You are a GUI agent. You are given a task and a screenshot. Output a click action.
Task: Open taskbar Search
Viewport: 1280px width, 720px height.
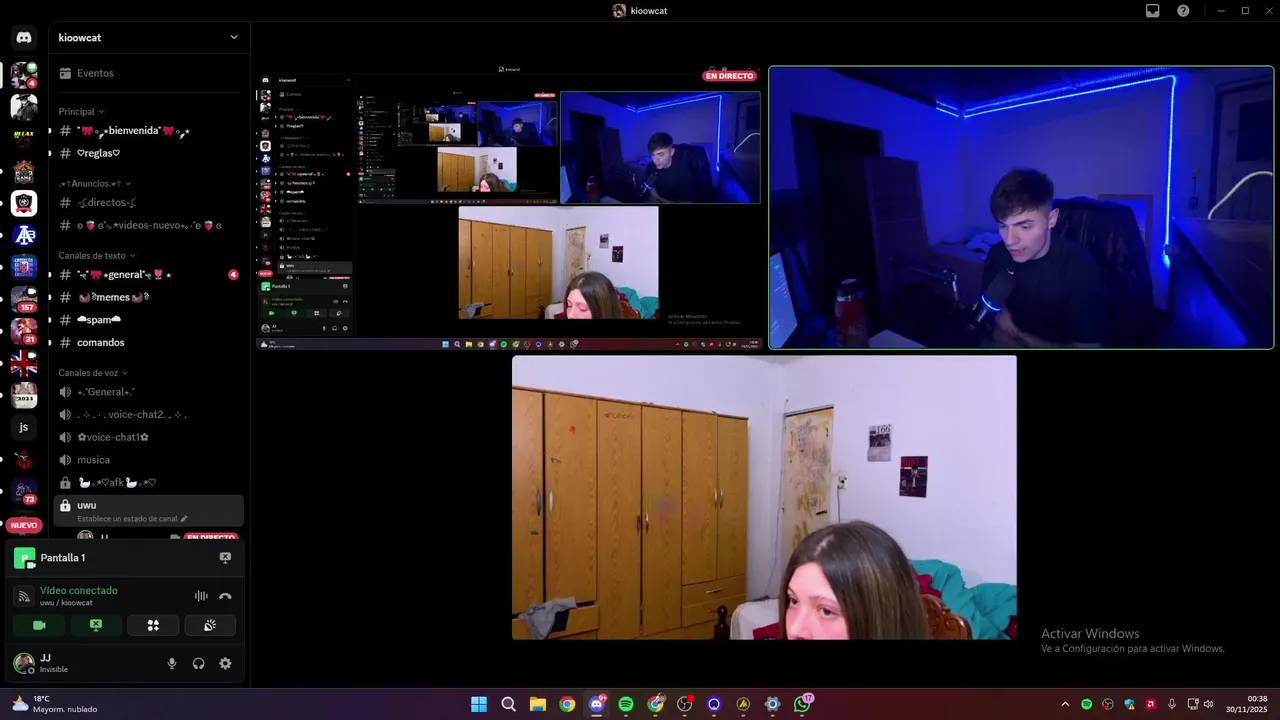point(508,704)
